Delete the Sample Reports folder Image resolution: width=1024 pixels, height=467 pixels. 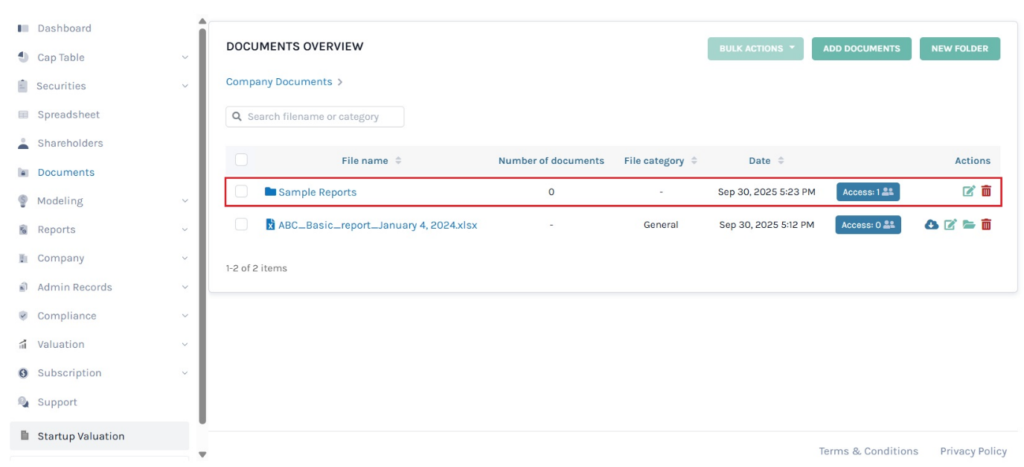(x=986, y=192)
